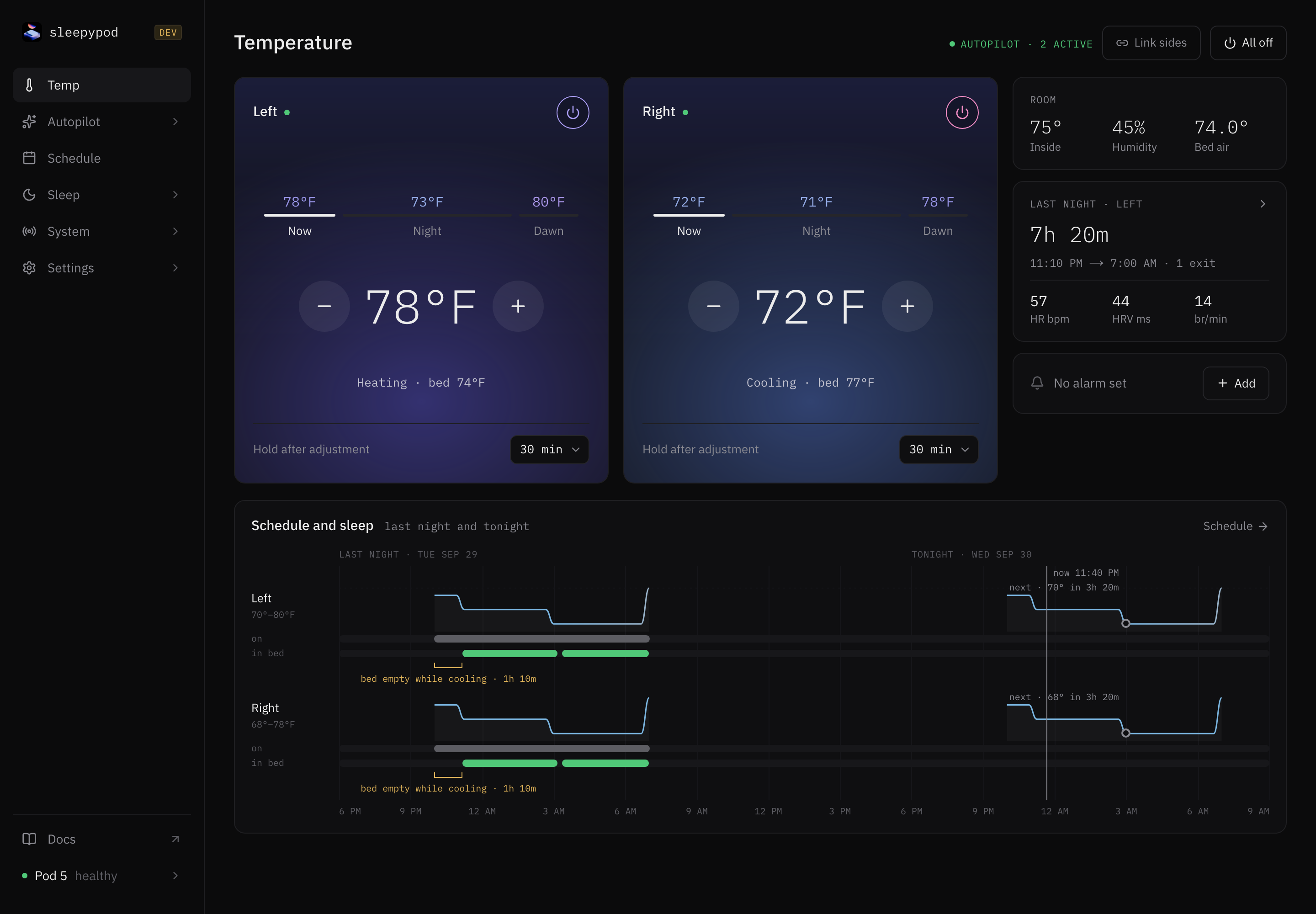Viewport: 1316px width, 914px height.
Task: Click the sleepypod logo icon
Action: coord(32,32)
